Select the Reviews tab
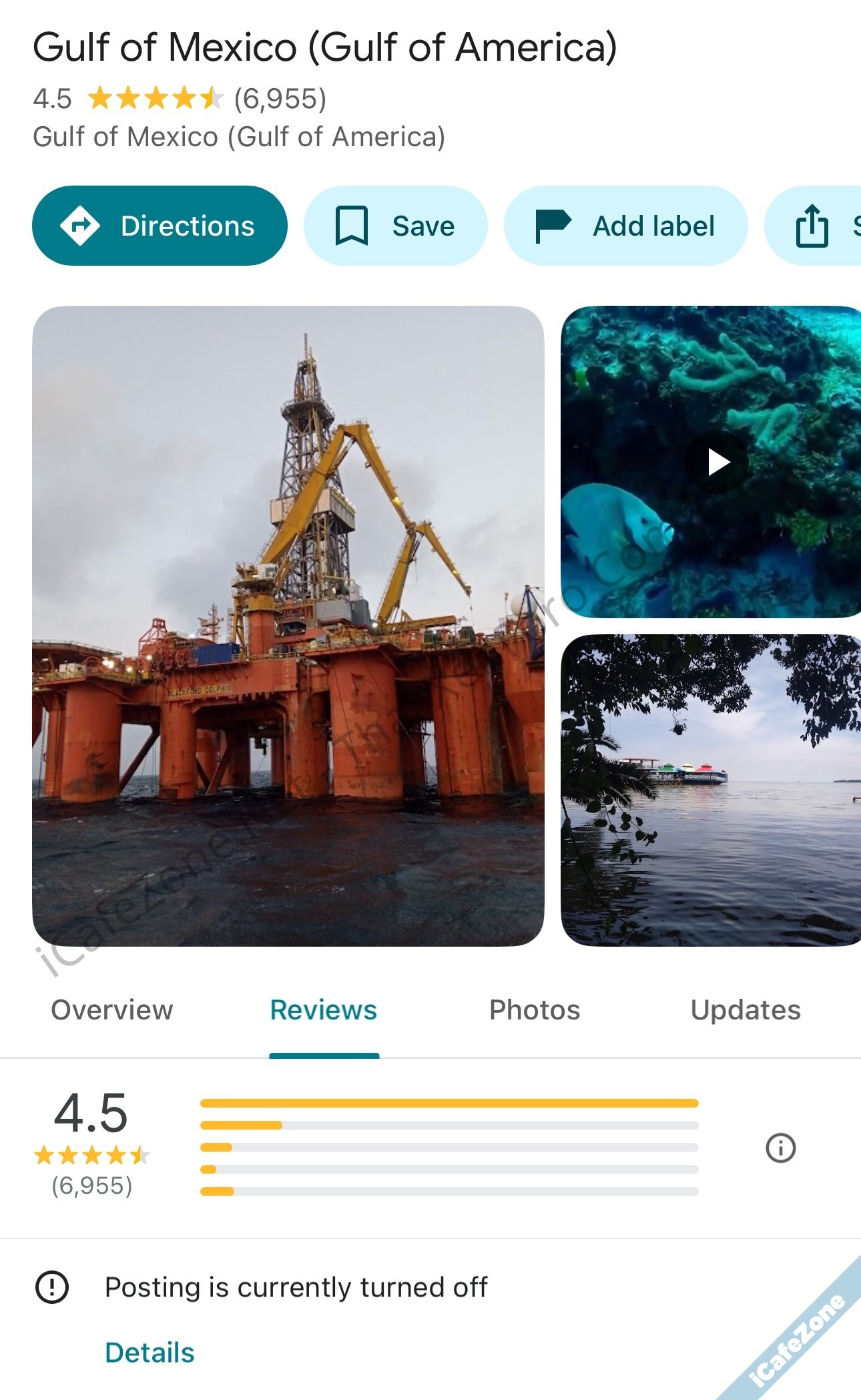Image resolution: width=861 pixels, height=1400 pixels. point(324,1010)
